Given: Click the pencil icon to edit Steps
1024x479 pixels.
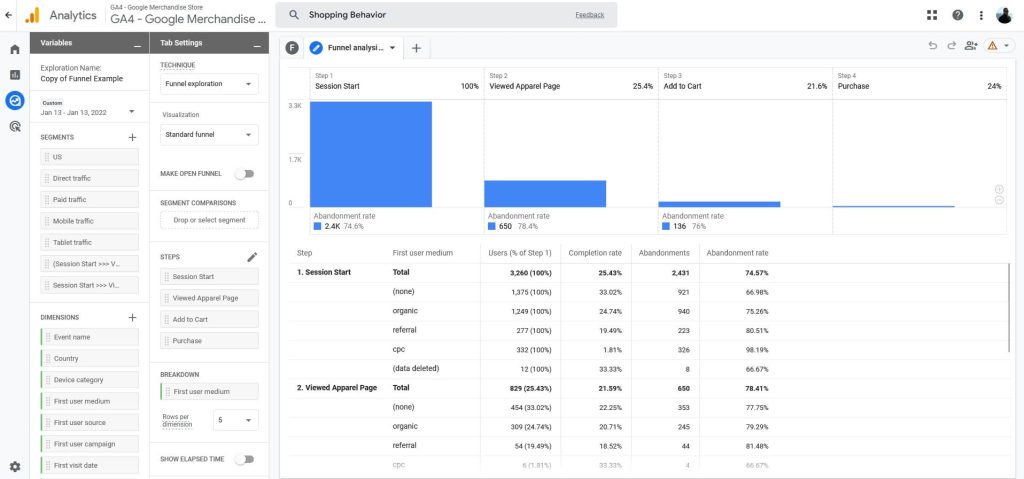Looking at the screenshot, I should (252, 257).
